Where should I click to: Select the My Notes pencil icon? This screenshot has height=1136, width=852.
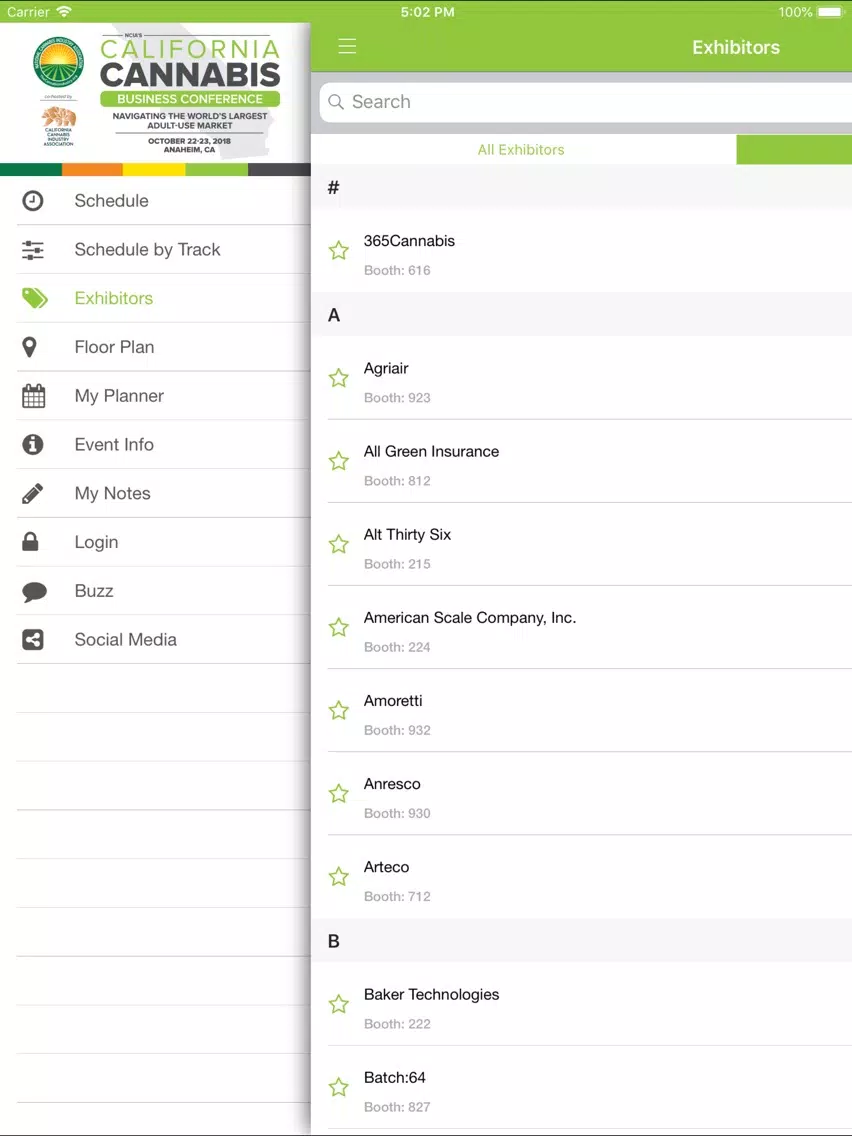pos(33,493)
